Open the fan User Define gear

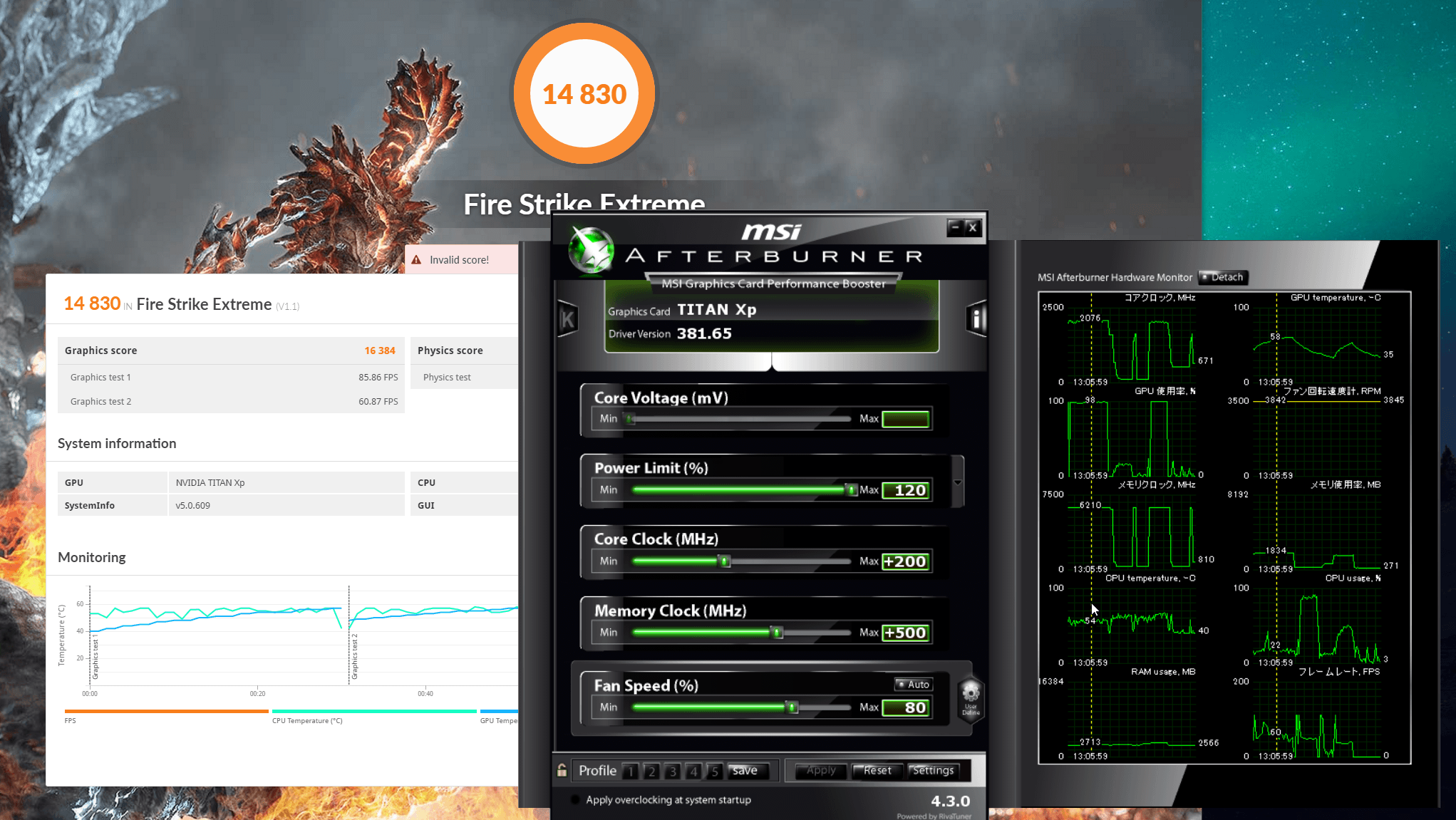coord(971,700)
